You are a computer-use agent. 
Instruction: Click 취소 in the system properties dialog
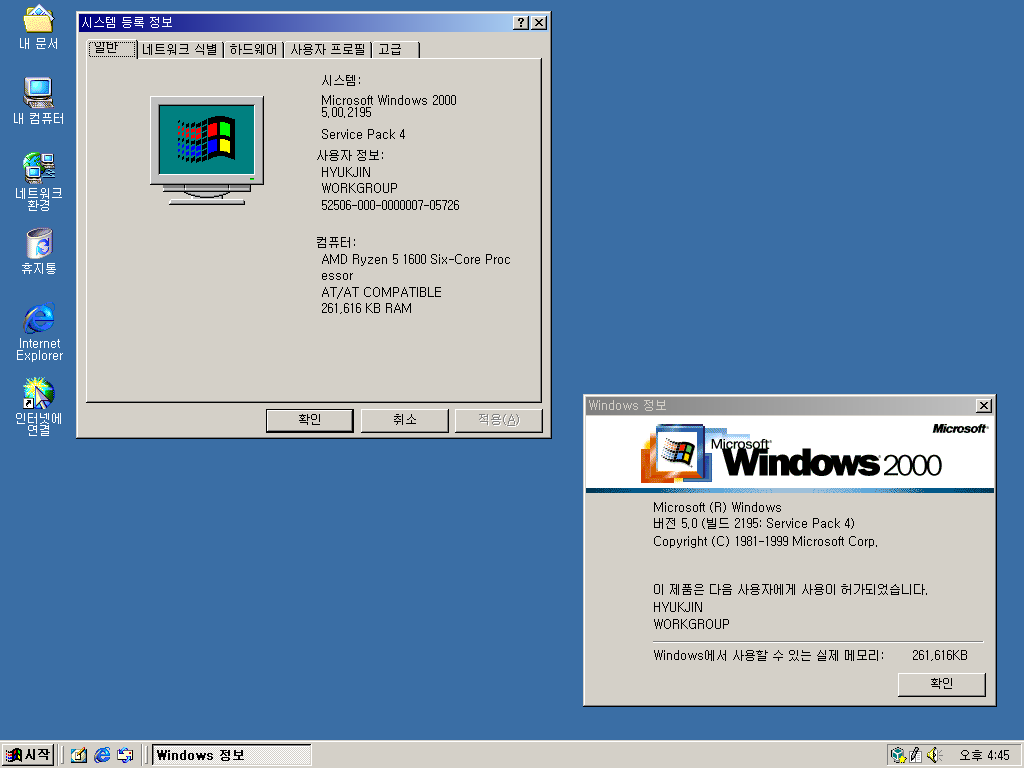[404, 420]
